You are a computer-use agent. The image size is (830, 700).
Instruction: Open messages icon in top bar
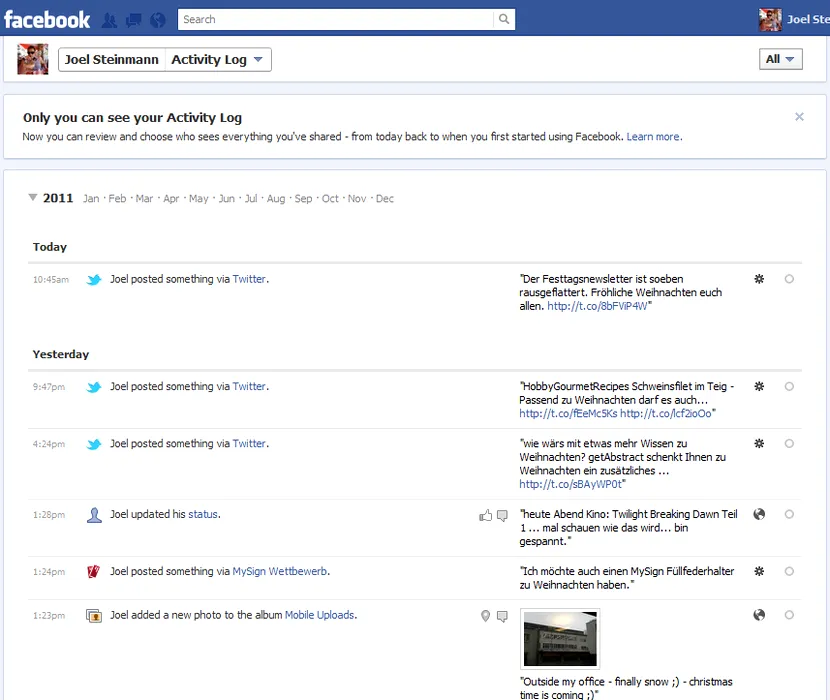coord(133,20)
